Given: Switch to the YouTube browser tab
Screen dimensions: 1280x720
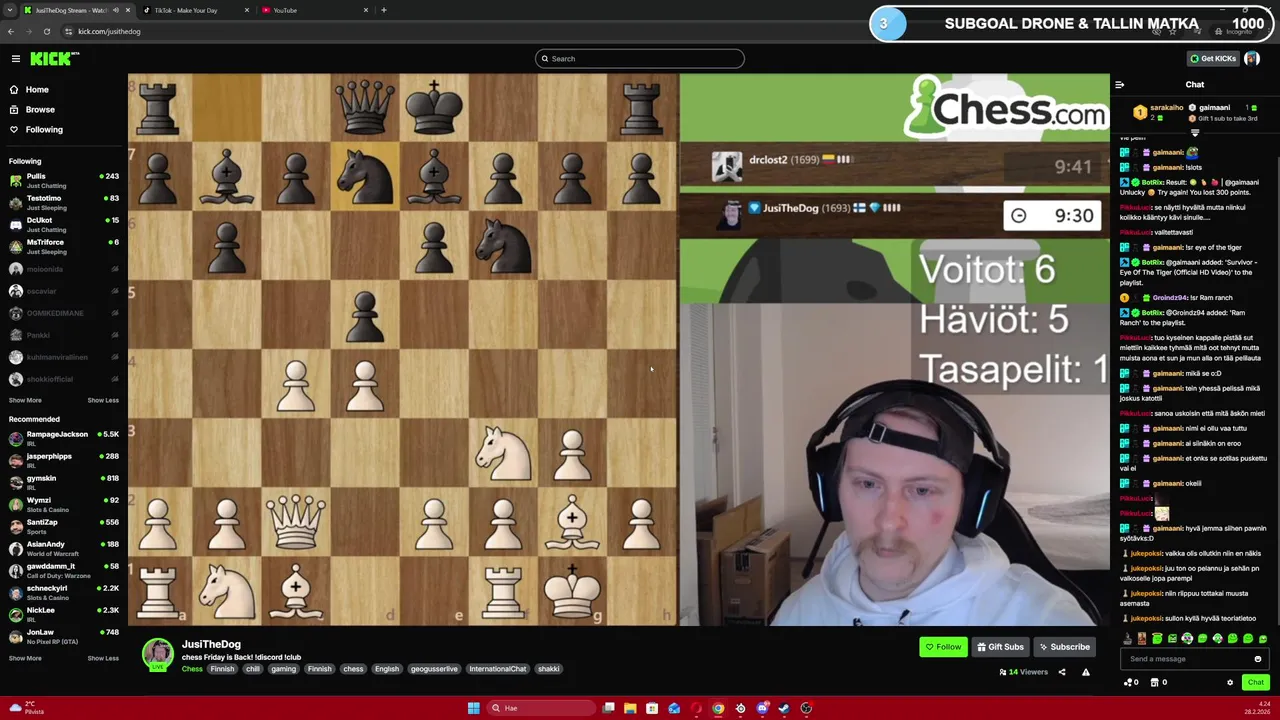Looking at the screenshot, I should 313,10.
